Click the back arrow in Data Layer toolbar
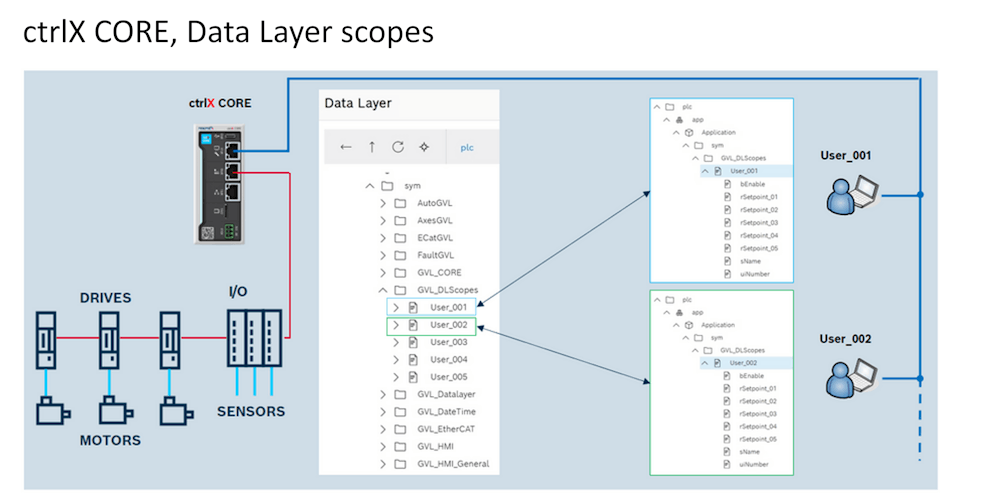Image resolution: width=999 pixels, height=503 pixels. tap(346, 147)
